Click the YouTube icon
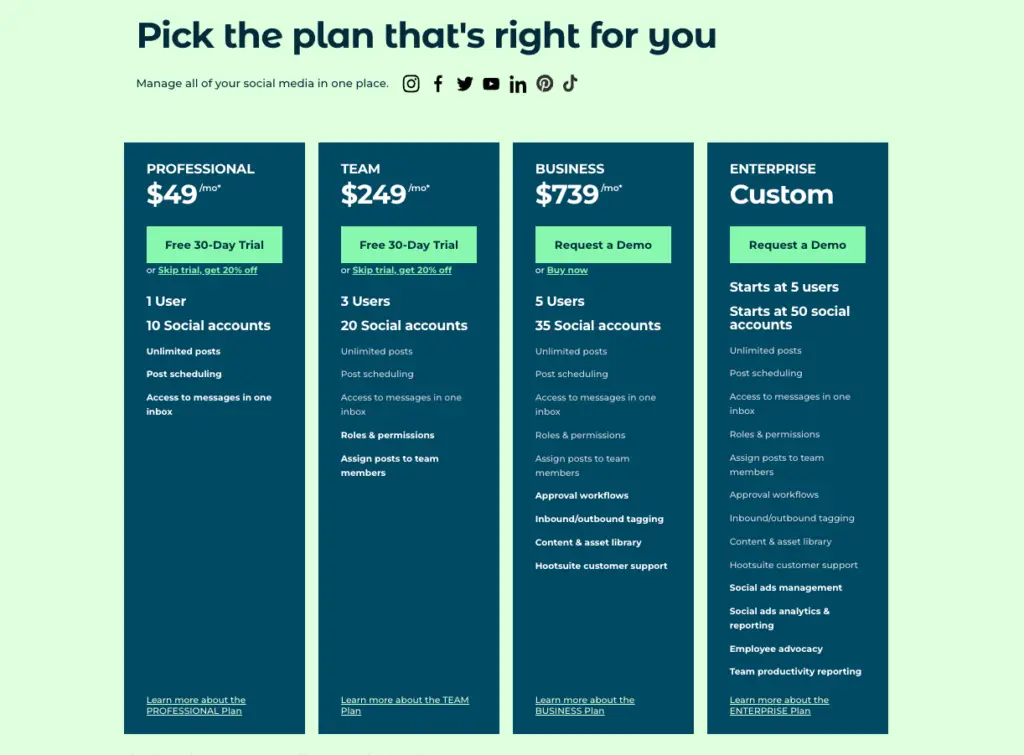 491,84
